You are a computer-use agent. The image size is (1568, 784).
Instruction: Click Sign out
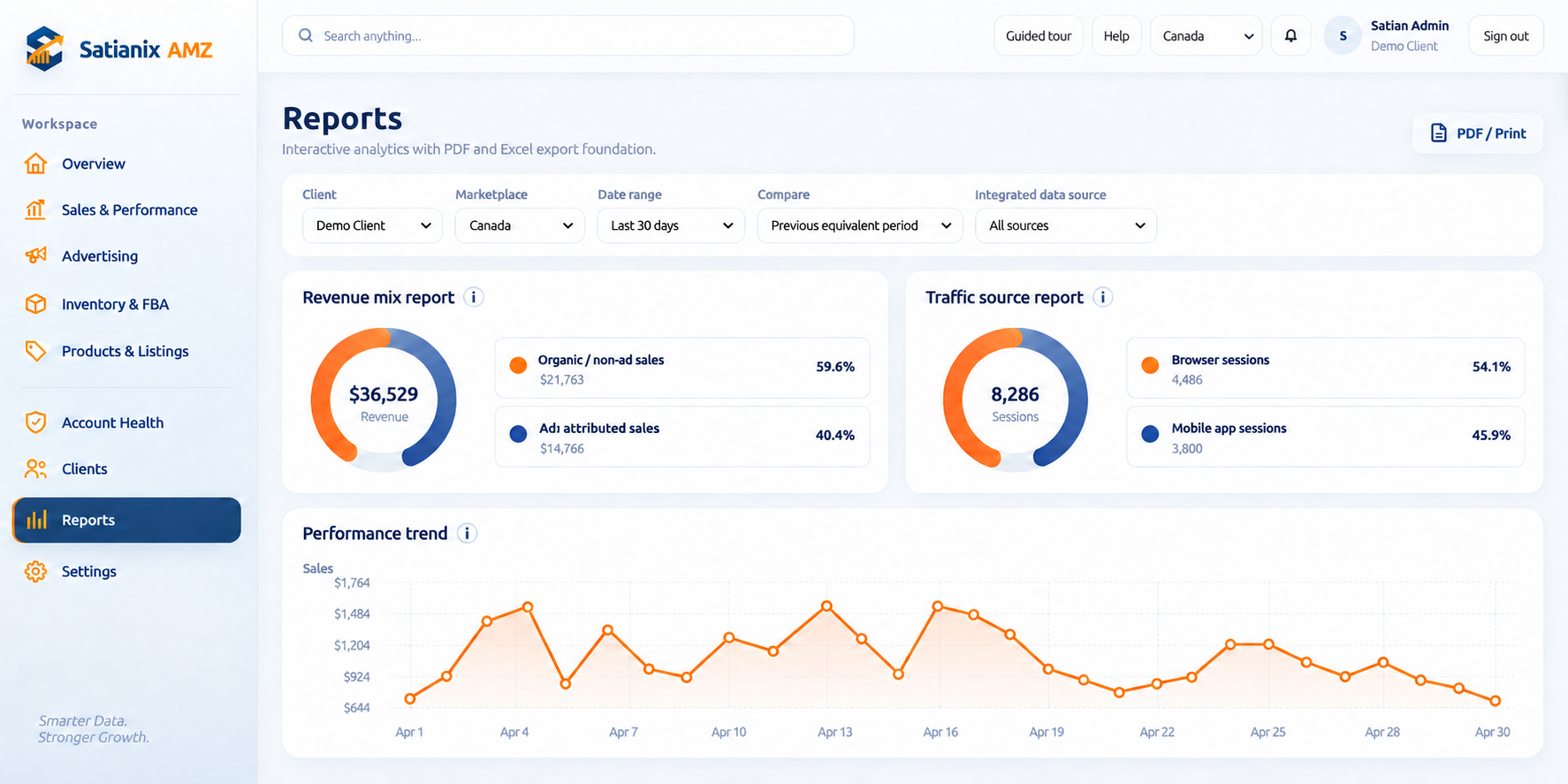click(x=1506, y=36)
